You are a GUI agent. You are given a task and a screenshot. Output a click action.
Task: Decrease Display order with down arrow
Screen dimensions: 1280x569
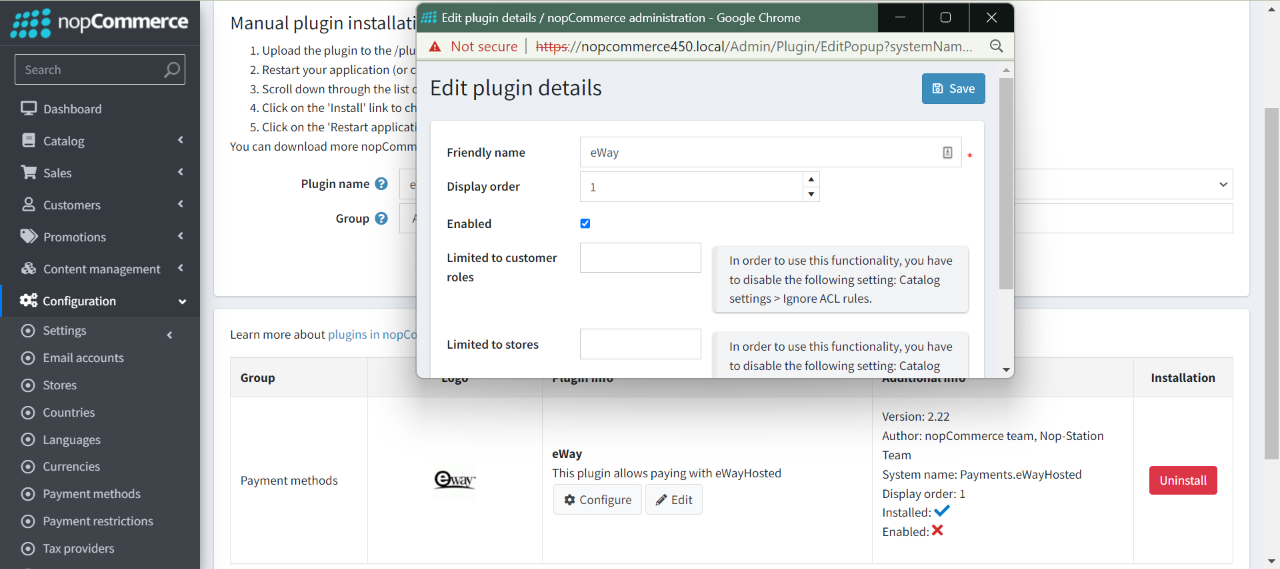pyautogui.click(x=811, y=194)
